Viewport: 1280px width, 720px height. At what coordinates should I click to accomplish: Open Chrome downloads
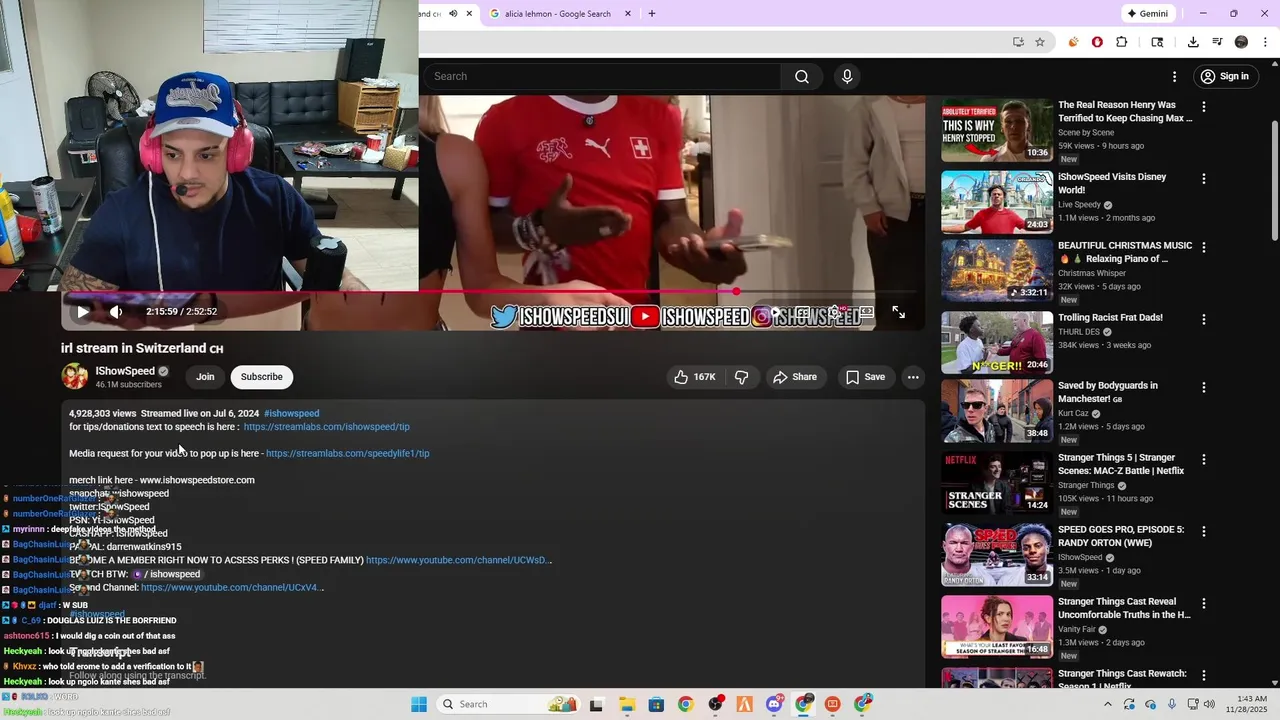coord(1193,42)
